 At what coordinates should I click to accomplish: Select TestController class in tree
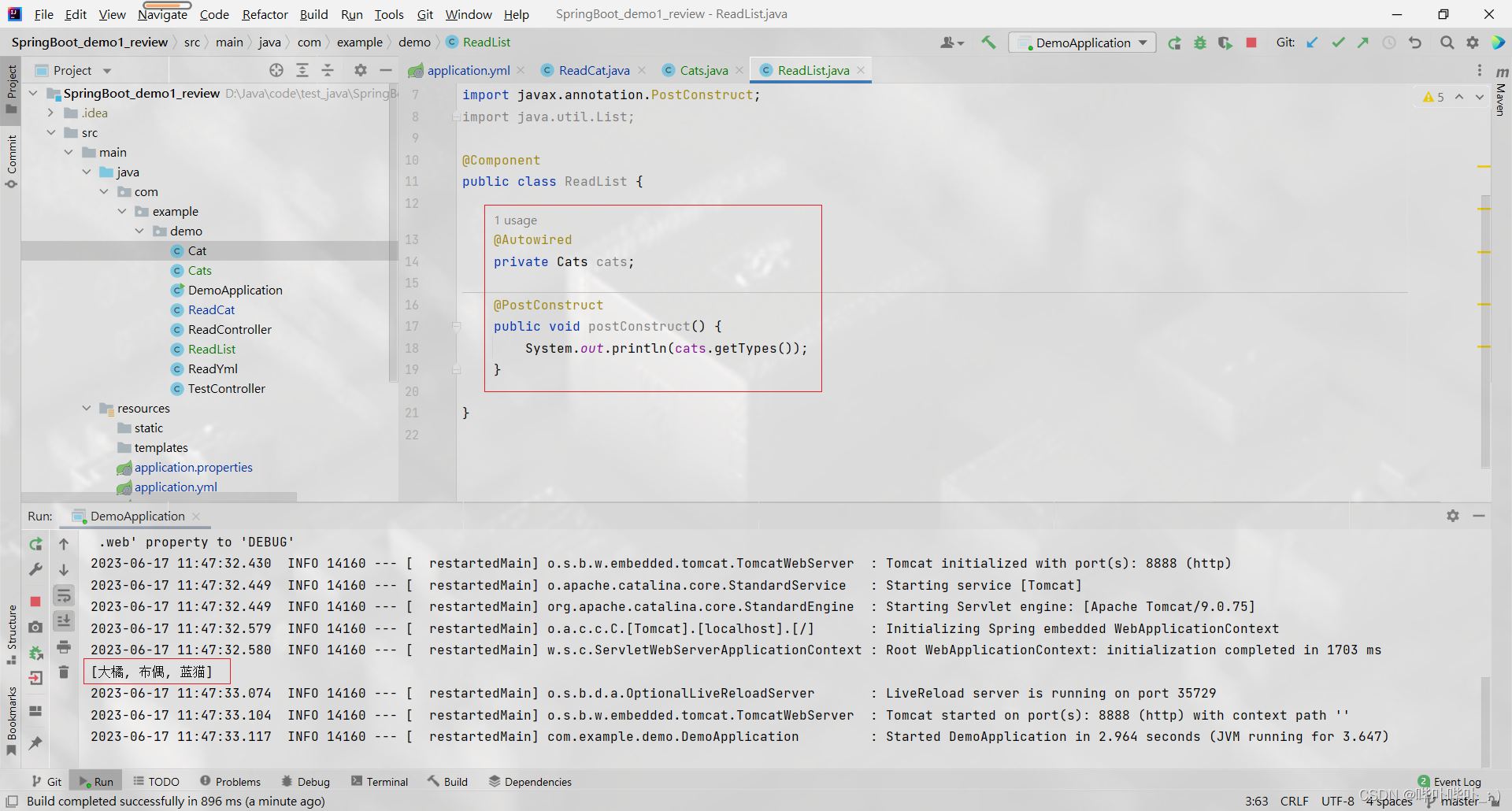pyautogui.click(x=226, y=388)
